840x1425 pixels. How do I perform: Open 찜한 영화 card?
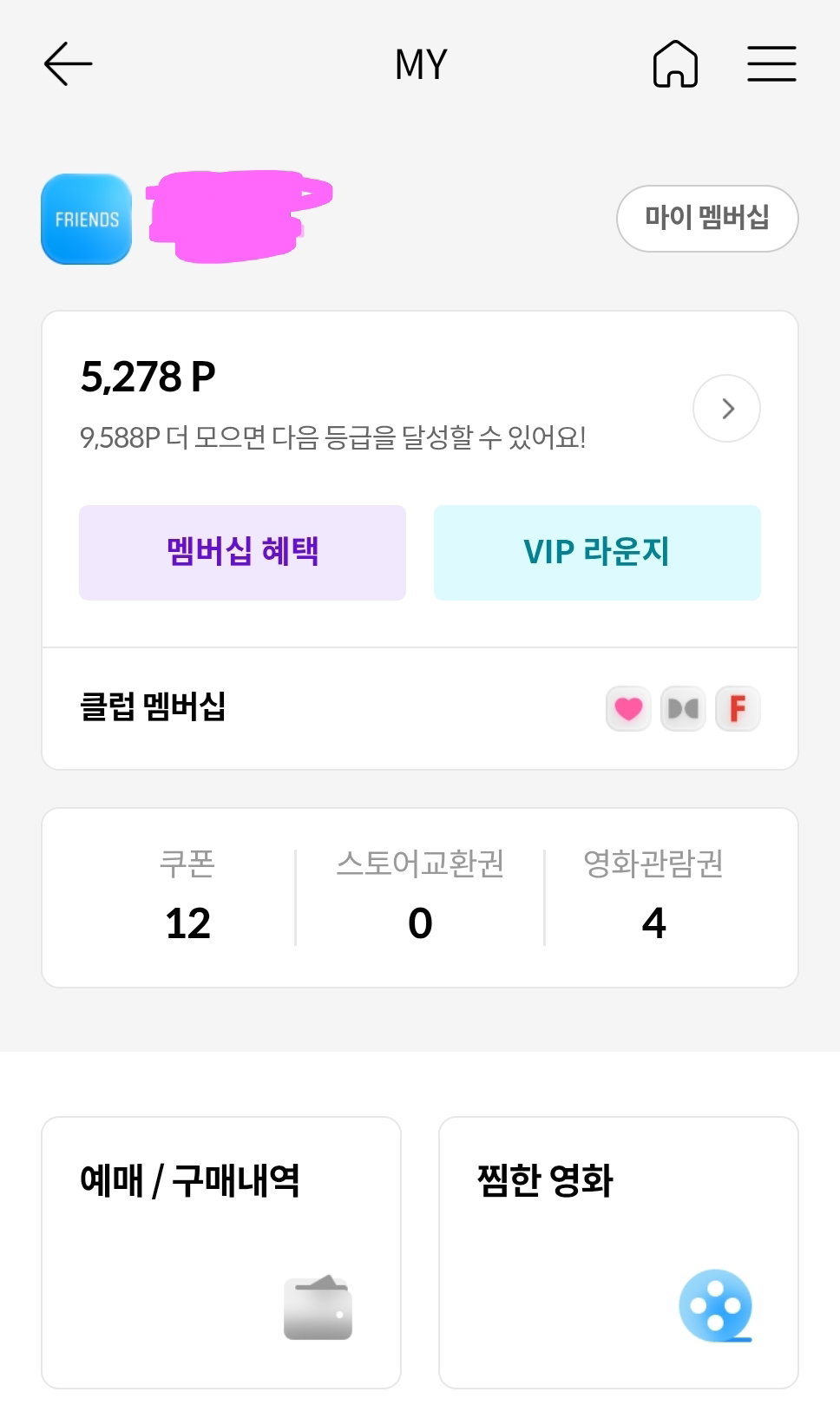pyautogui.click(x=619, y=1252)
